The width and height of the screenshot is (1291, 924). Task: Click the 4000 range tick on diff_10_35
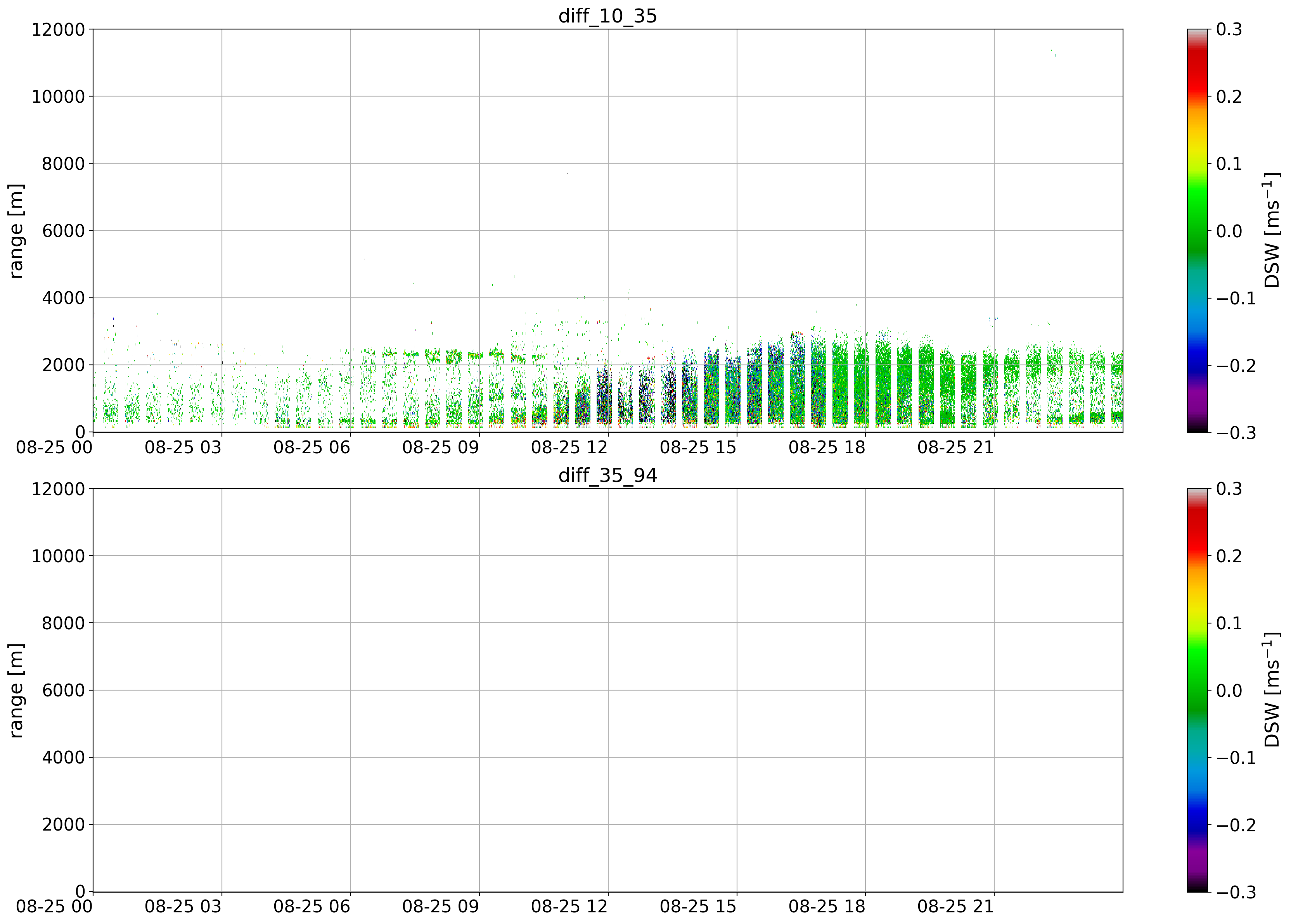(63, 298)
